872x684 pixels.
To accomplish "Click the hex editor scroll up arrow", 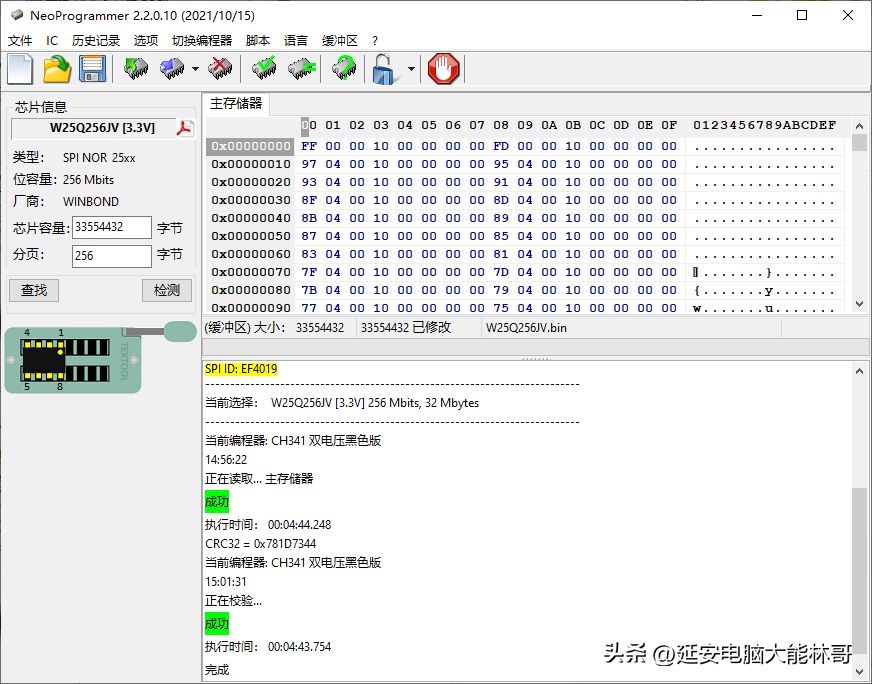I will [859, 126].
